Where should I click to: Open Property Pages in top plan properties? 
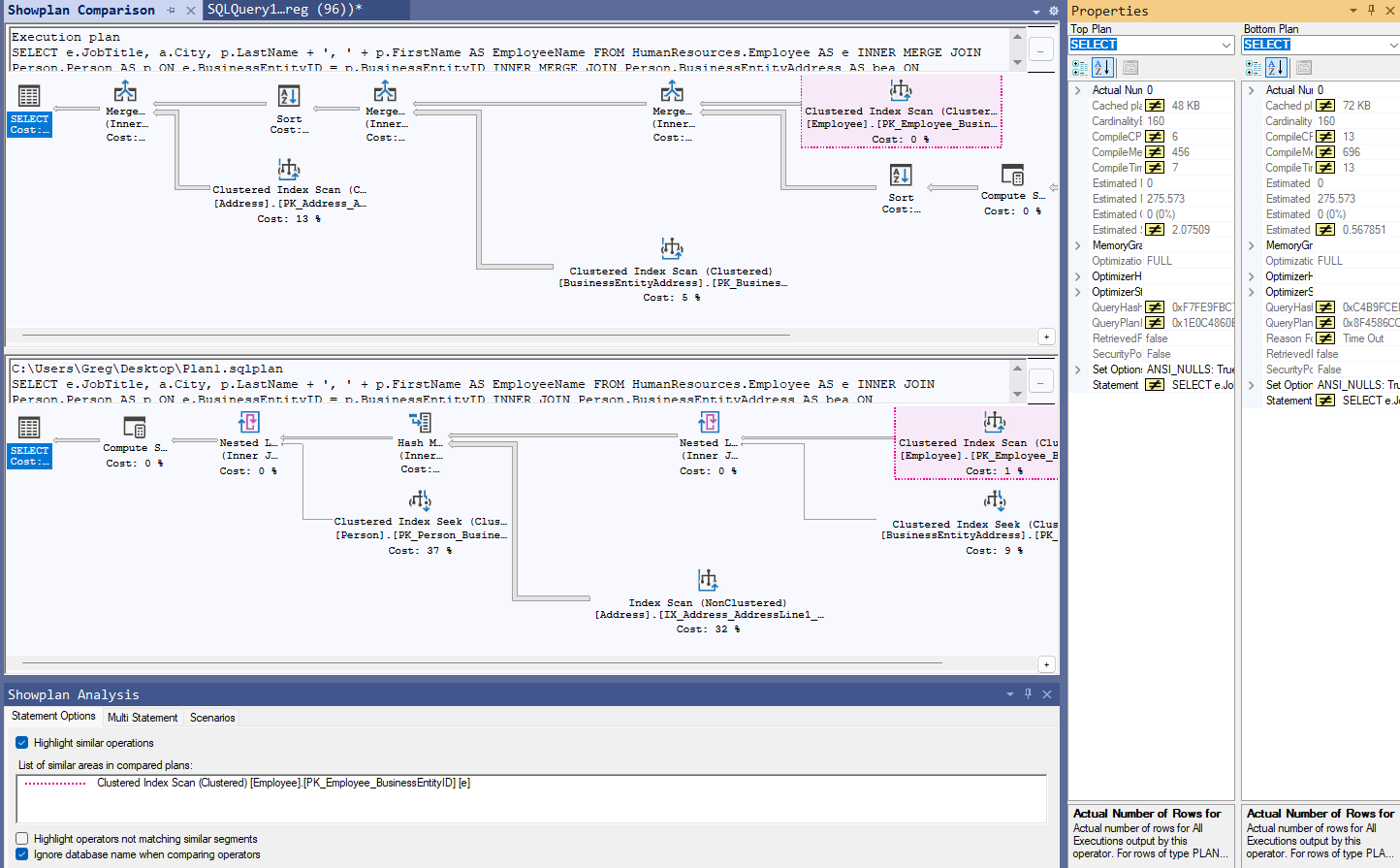[x=1130, y=68]
